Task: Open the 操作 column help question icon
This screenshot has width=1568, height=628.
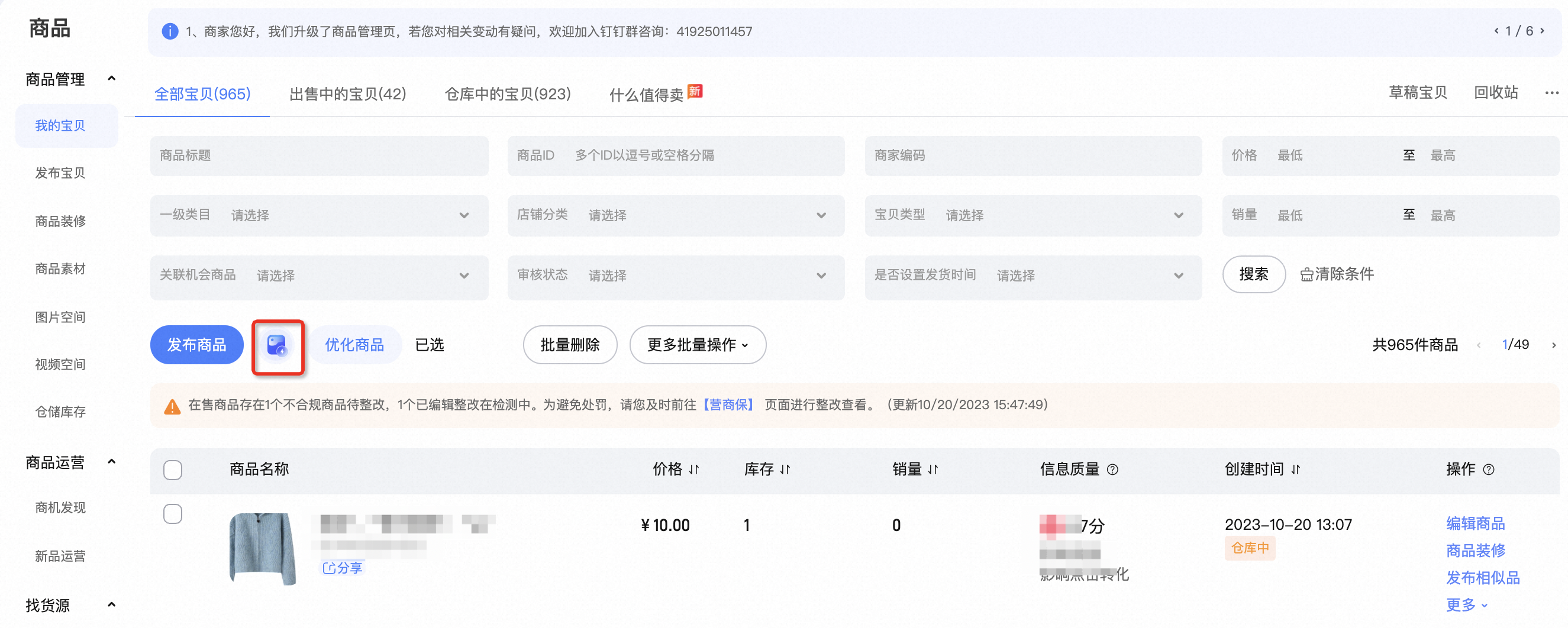Action: tap(1489, 469)
